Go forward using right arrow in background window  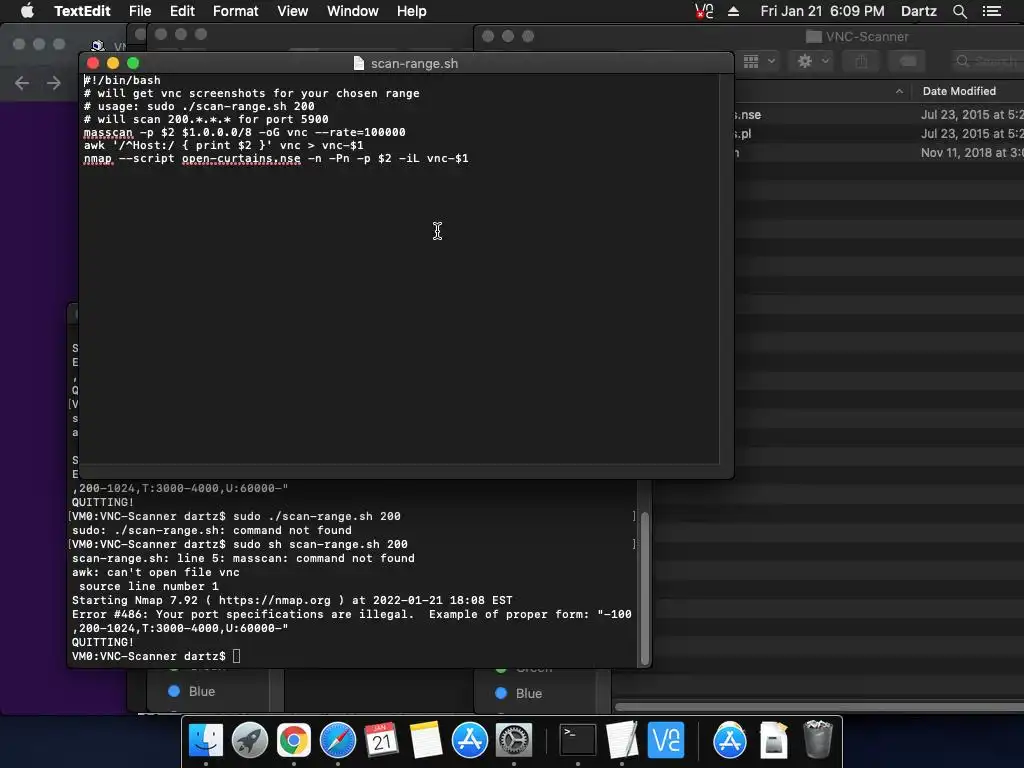[54, 83]
